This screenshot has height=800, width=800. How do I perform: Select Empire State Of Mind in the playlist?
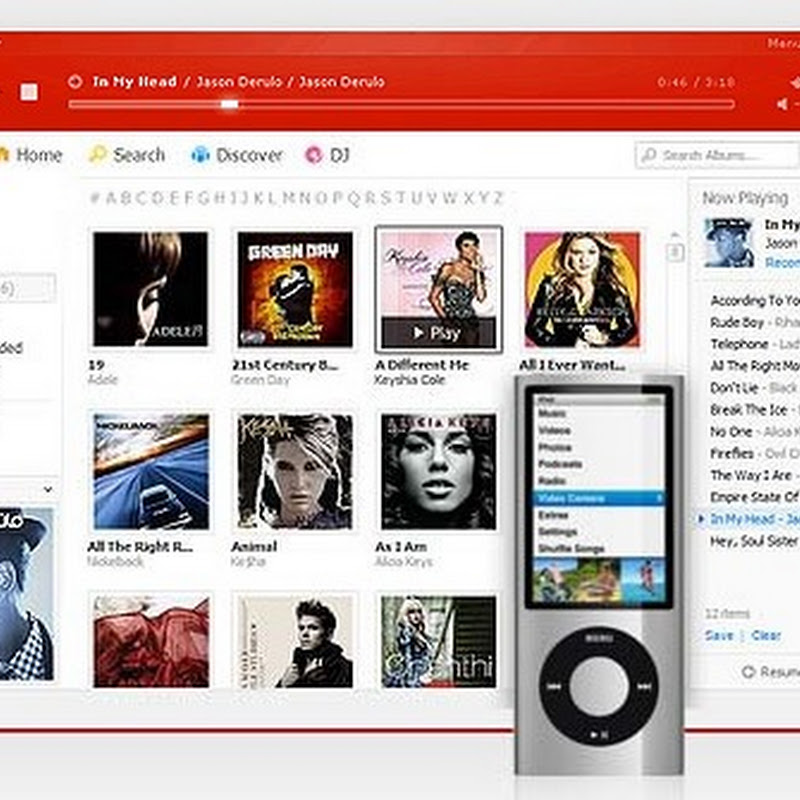pyautogui.click(x=754, y=497)
